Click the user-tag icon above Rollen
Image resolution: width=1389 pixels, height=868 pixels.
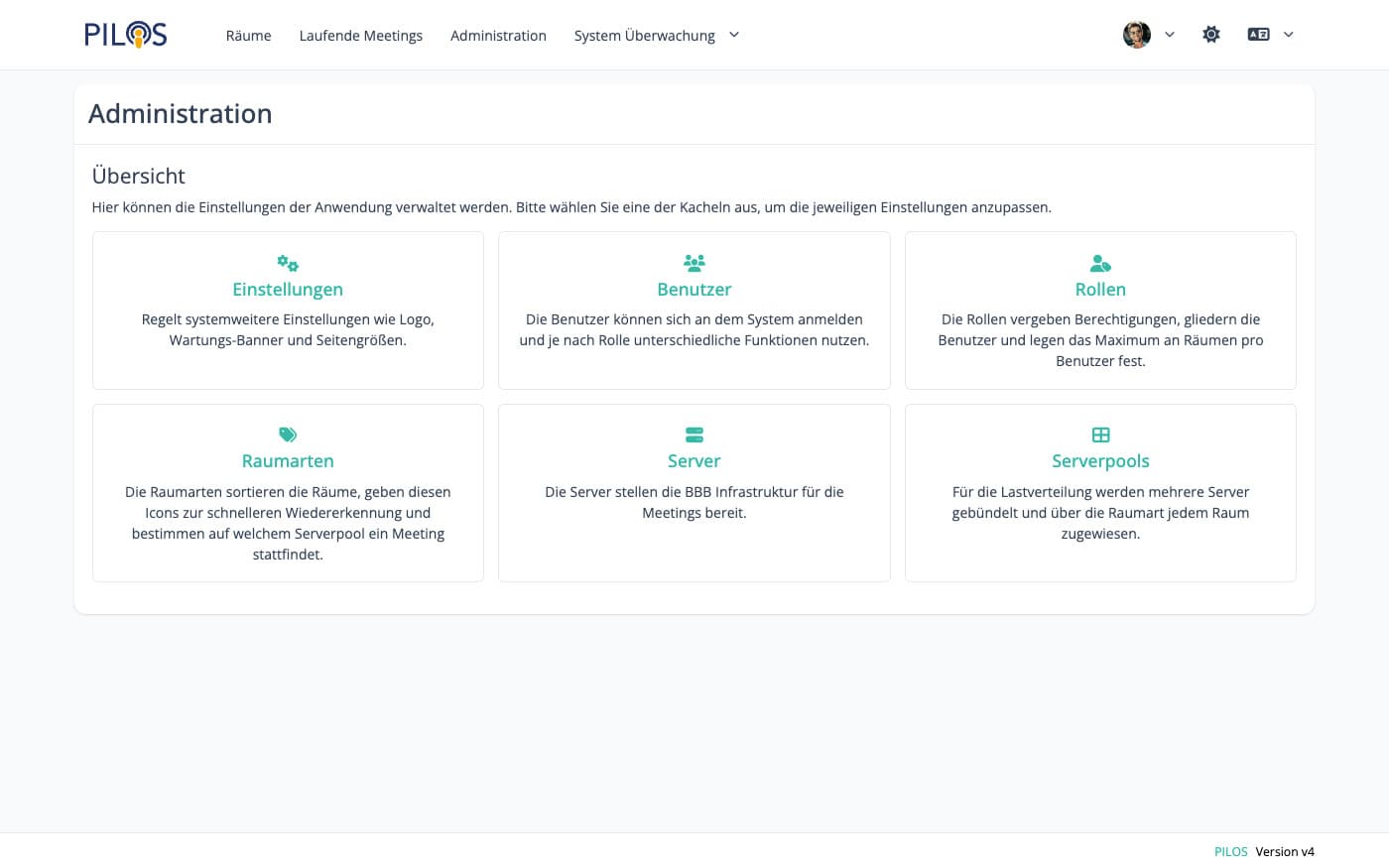[x=1100, y=263]
